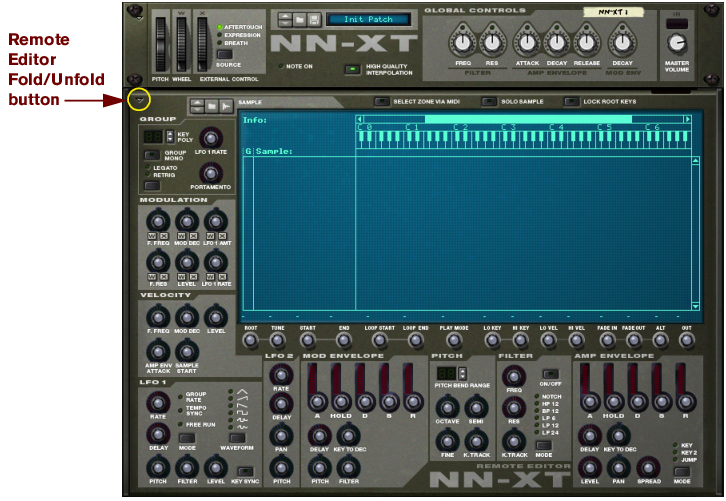Viewport: 726px width, 501px height.
Task: Click the Amp Envelope Spread knob
Action: click(648, 466)
